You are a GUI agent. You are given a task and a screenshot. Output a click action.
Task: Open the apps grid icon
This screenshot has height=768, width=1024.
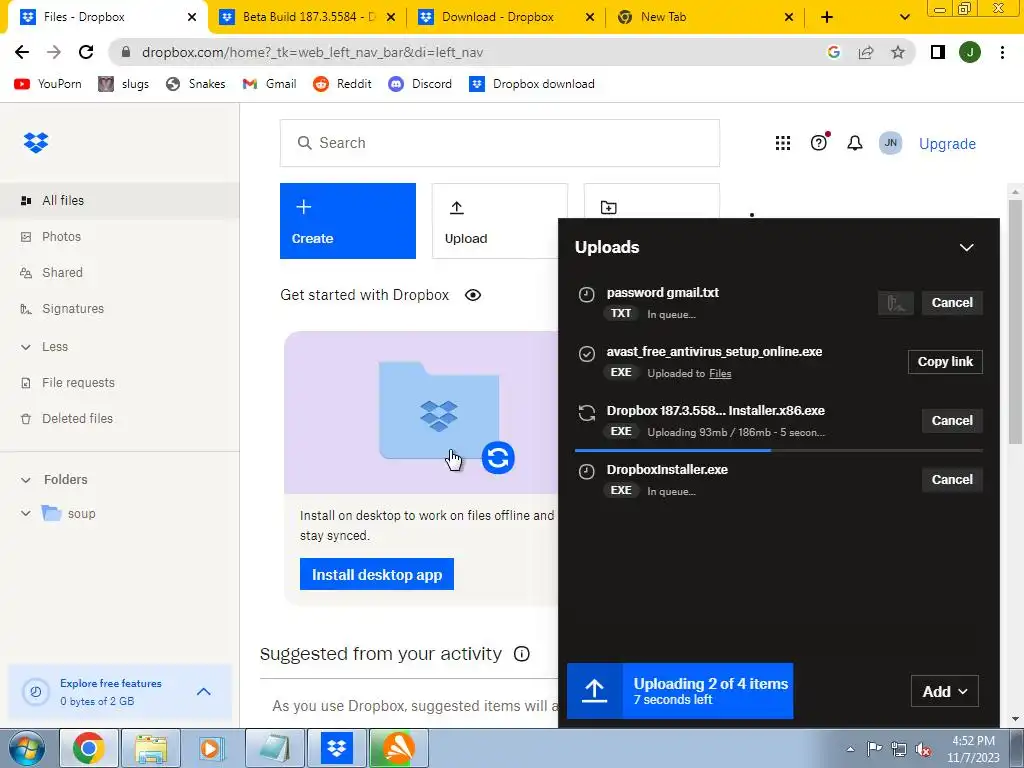[782, 143]
